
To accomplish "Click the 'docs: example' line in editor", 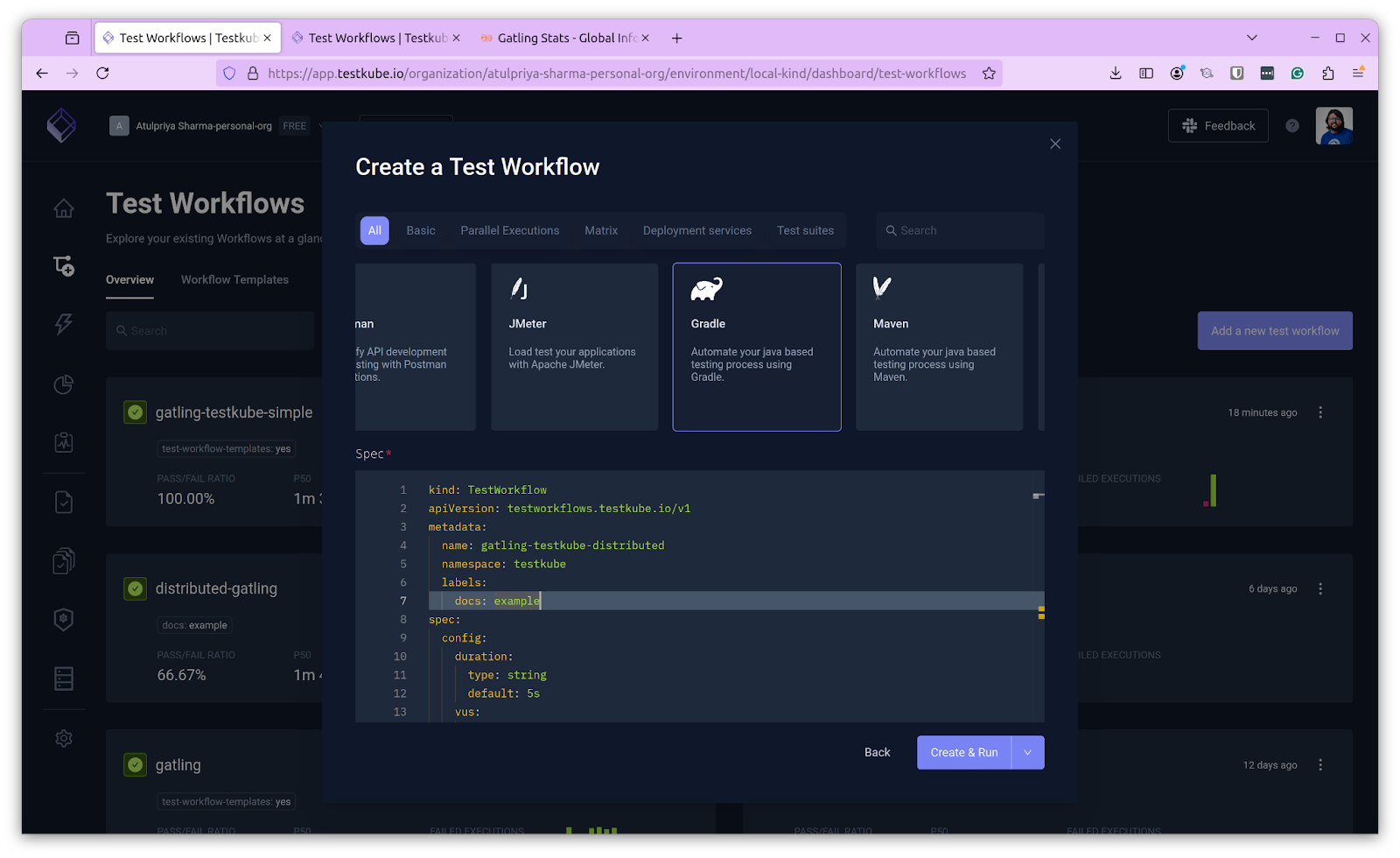I will point(497,601).
